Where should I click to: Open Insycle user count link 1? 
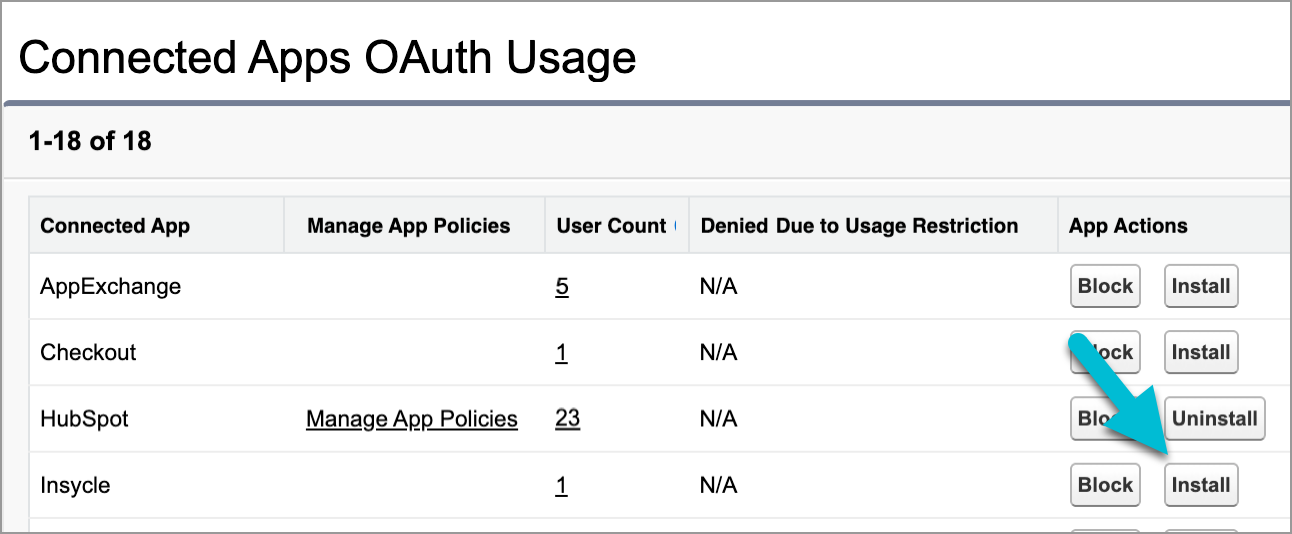(x=562, y=486)
